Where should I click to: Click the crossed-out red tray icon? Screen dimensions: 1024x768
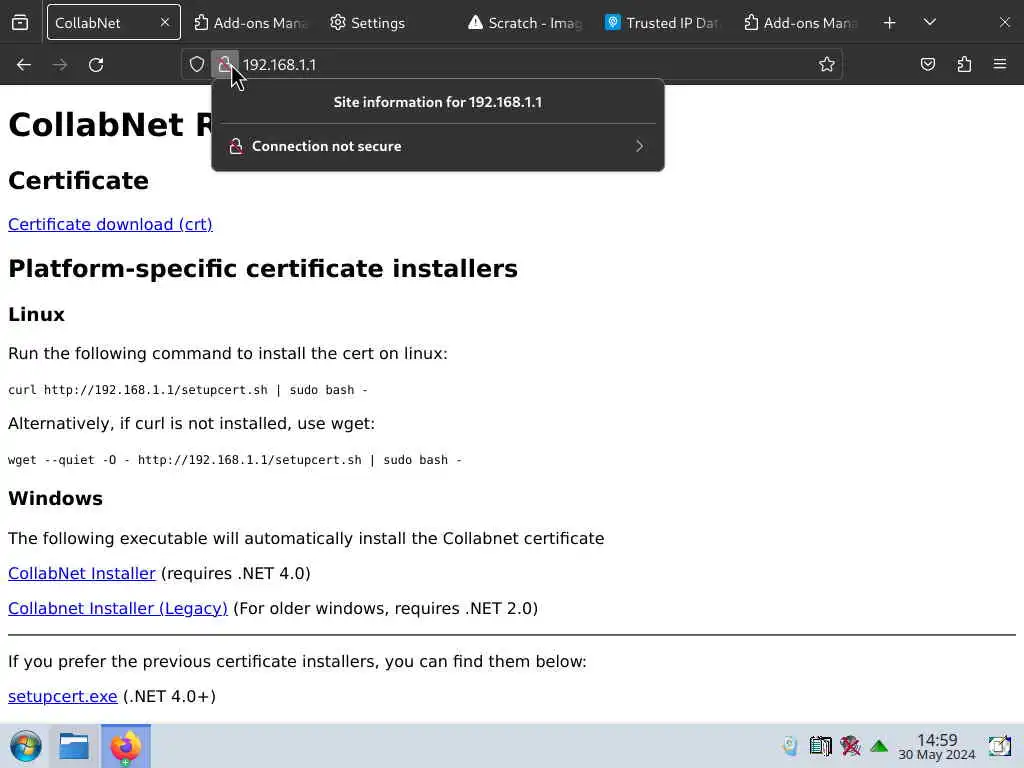[850, 746]
